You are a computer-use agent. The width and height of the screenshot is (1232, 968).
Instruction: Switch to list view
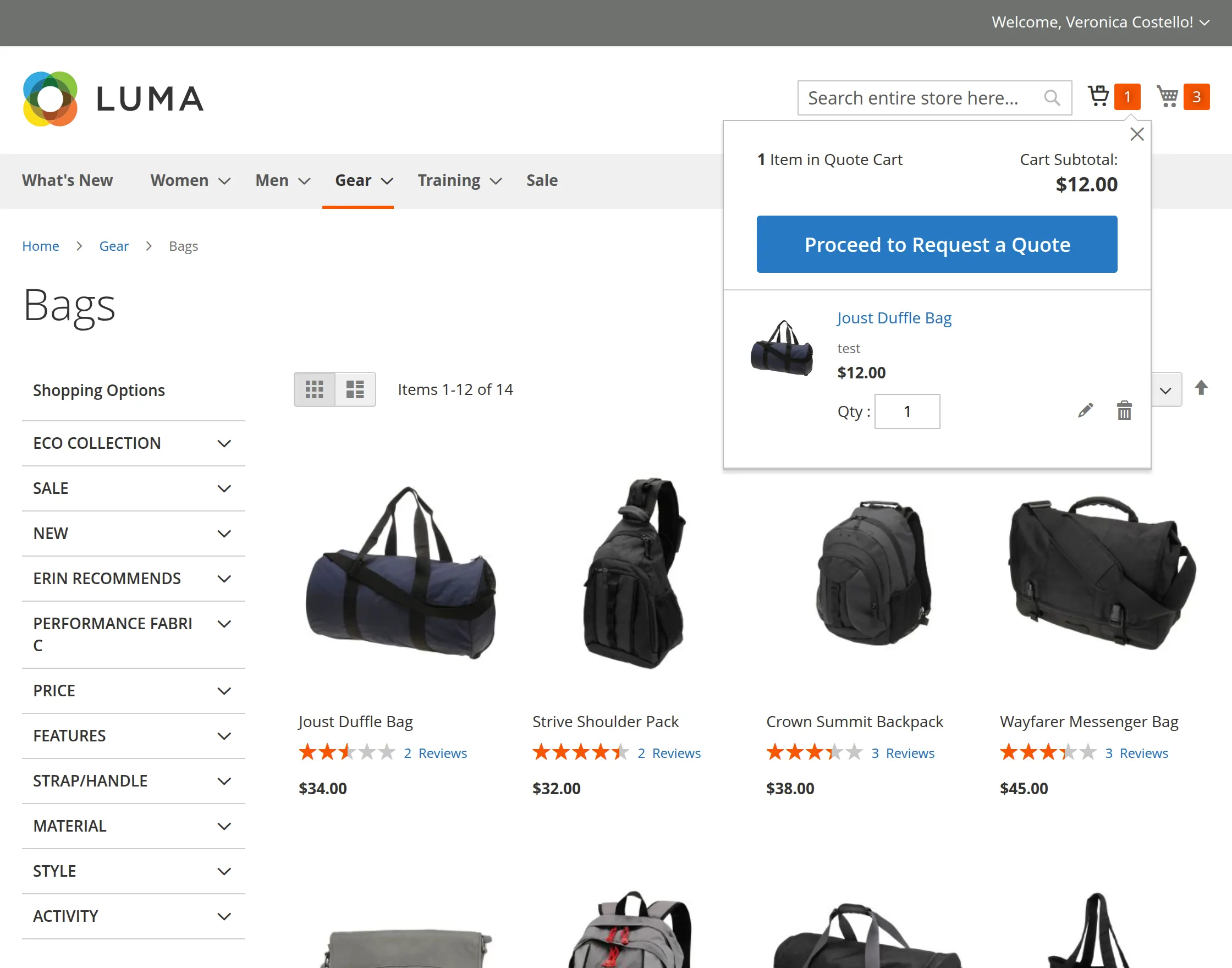click(355, 389)
